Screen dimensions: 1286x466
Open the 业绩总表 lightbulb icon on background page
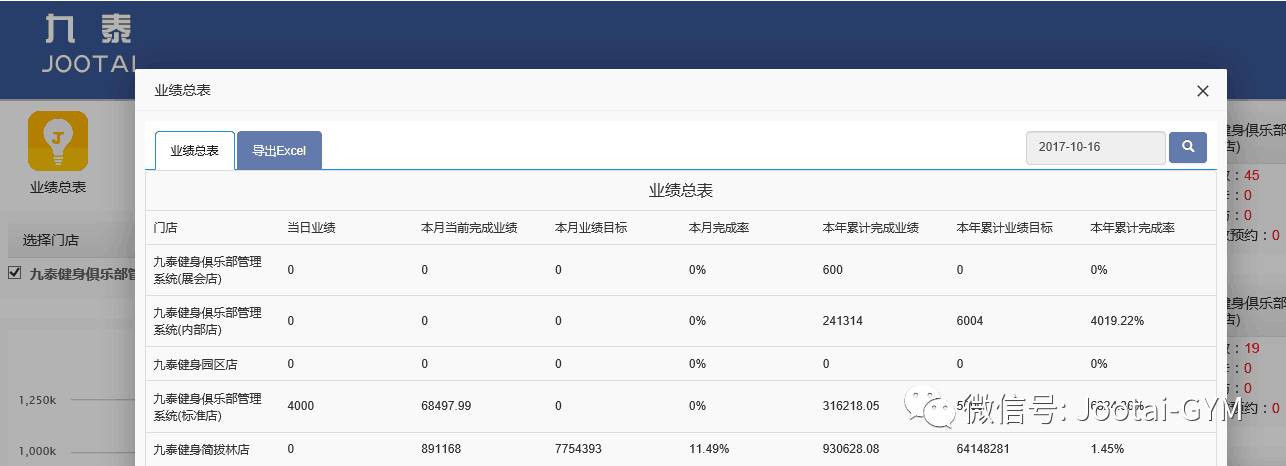click(x=58, y=140)
